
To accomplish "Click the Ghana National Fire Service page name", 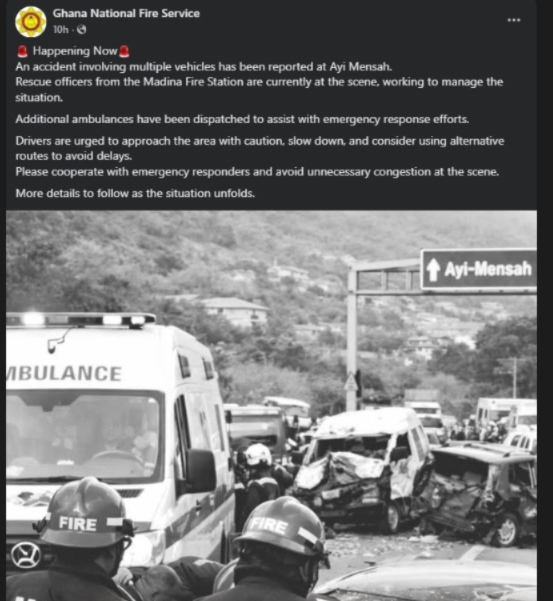I will pyautogui.click(x=126, y=13).
